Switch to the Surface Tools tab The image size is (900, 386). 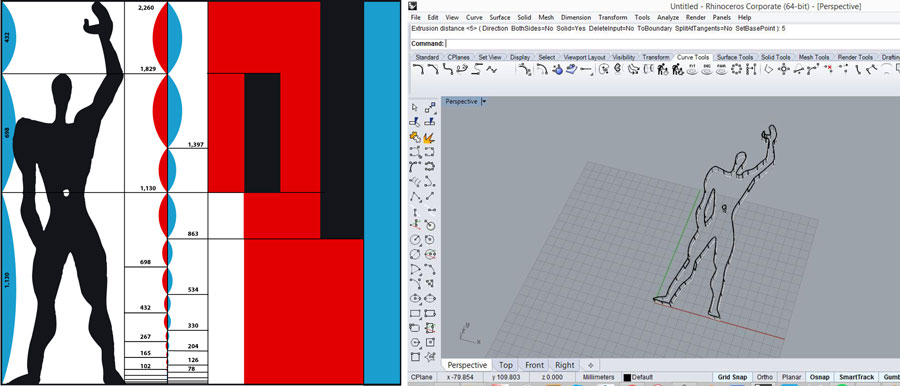point(735,57)
